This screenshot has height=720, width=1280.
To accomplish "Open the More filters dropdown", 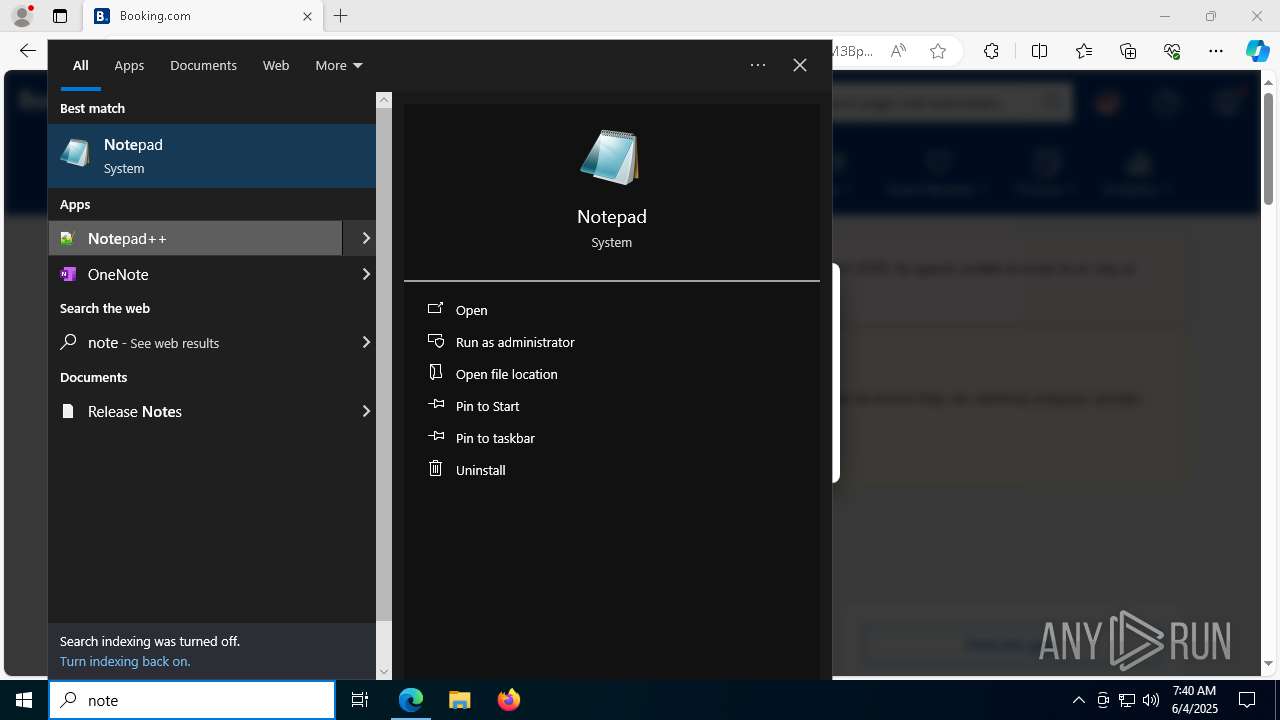I will 338,65.
